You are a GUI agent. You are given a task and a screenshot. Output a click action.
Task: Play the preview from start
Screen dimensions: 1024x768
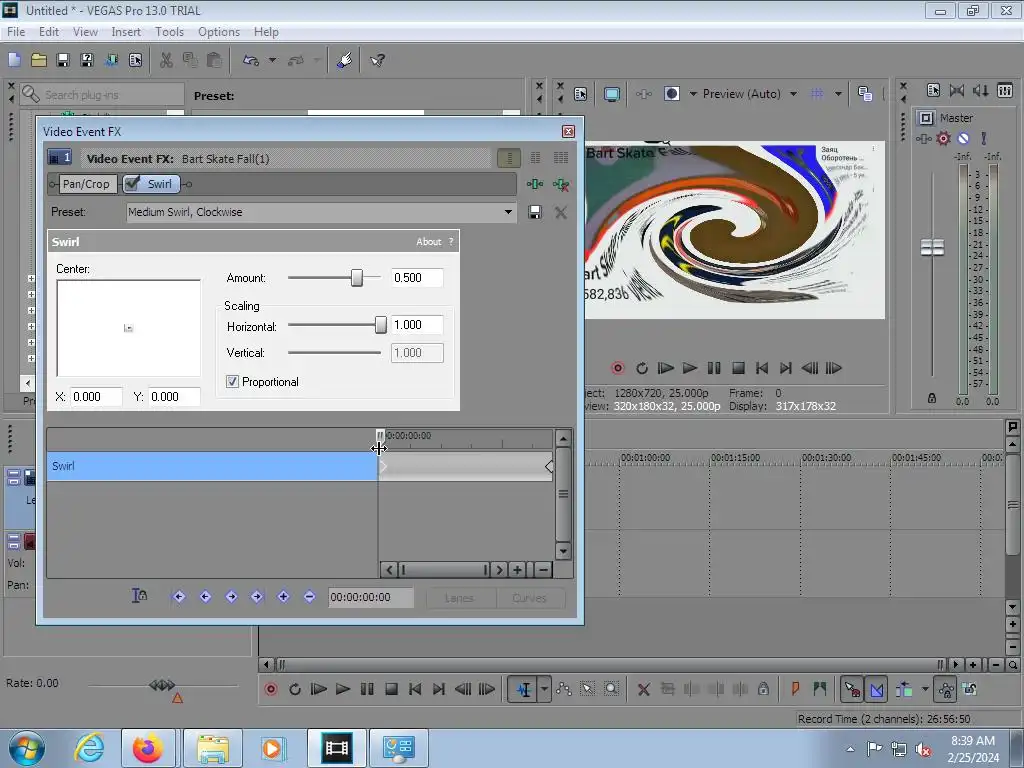[665, 368]
